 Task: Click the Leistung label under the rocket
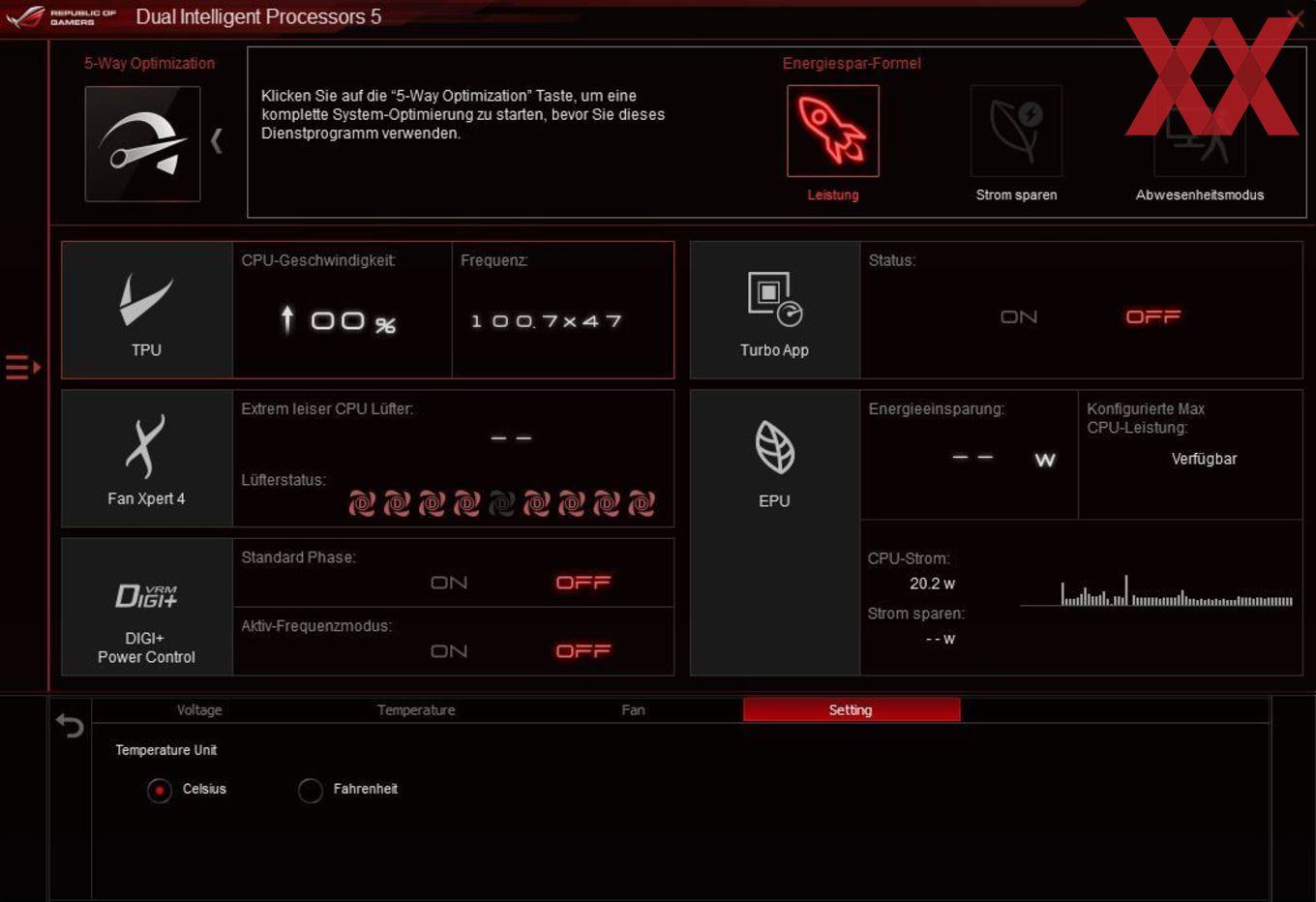[x=833, y=195]
